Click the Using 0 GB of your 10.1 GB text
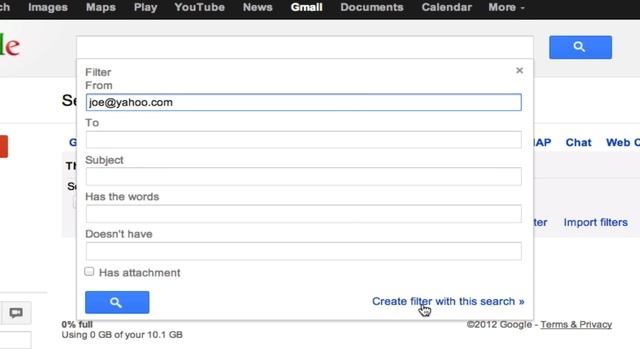640x360 pixels. click(122, 335)
